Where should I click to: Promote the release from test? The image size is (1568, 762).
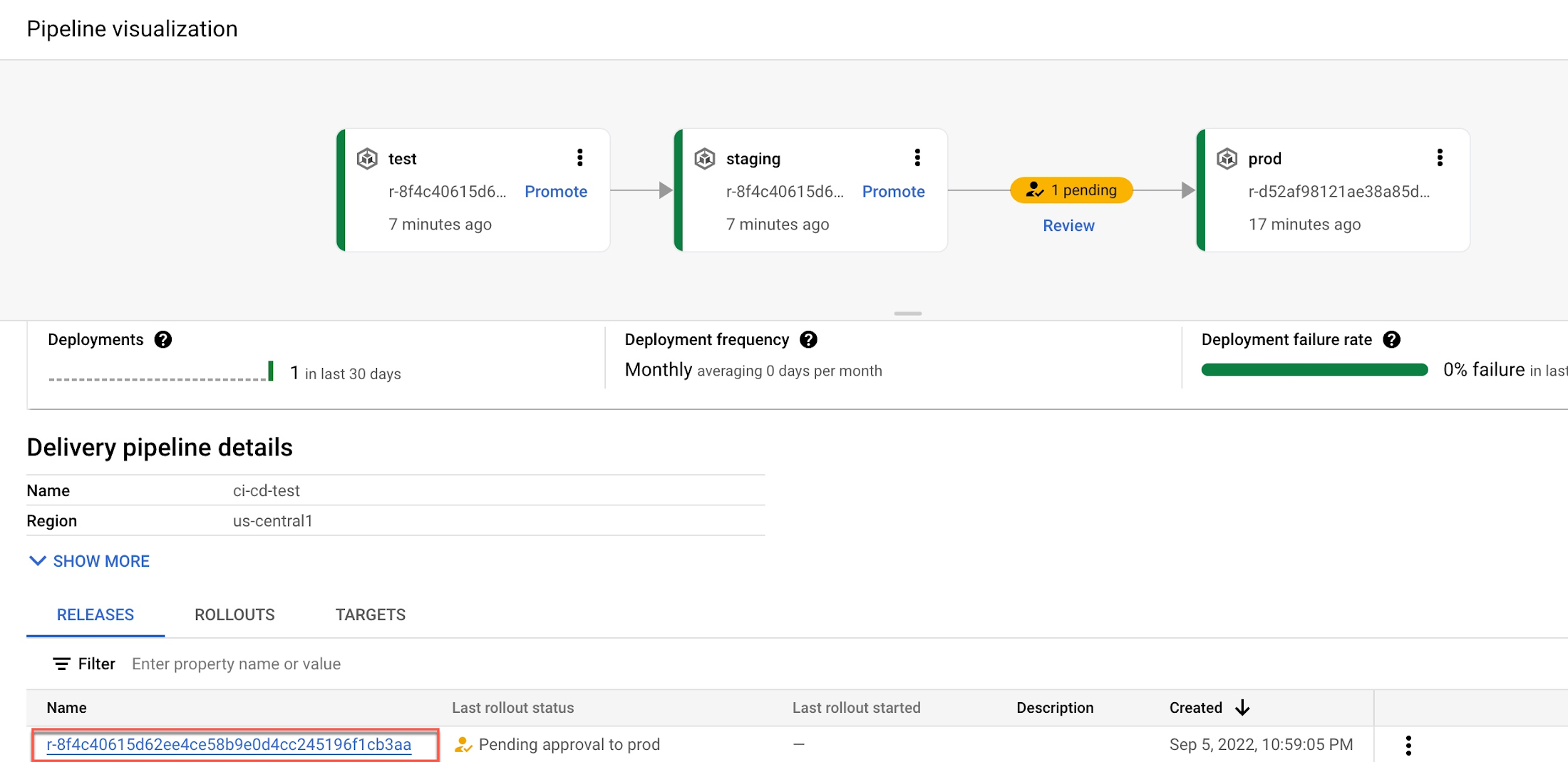tap(556, 191)
